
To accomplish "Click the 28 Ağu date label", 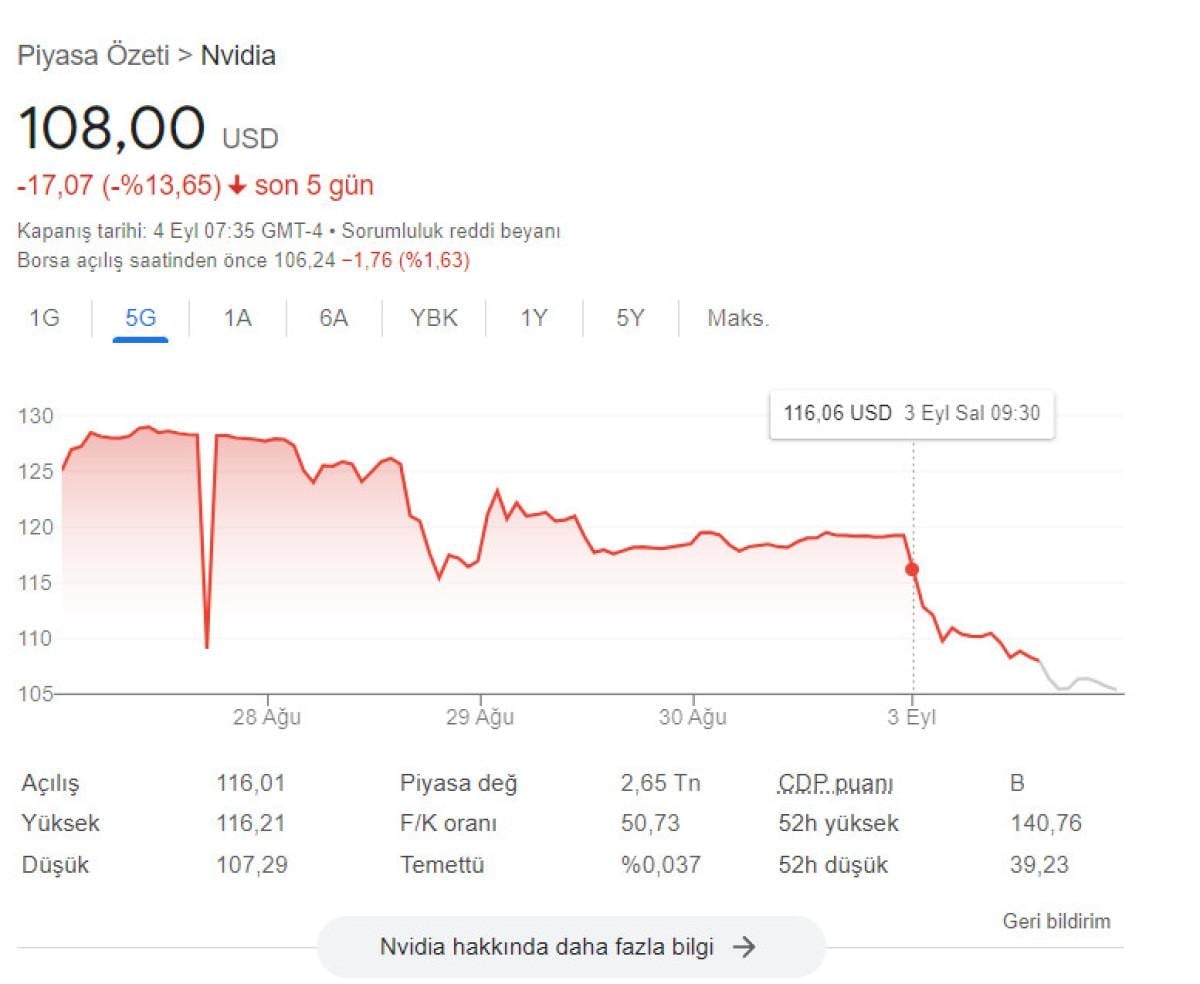I will point(267,717).
